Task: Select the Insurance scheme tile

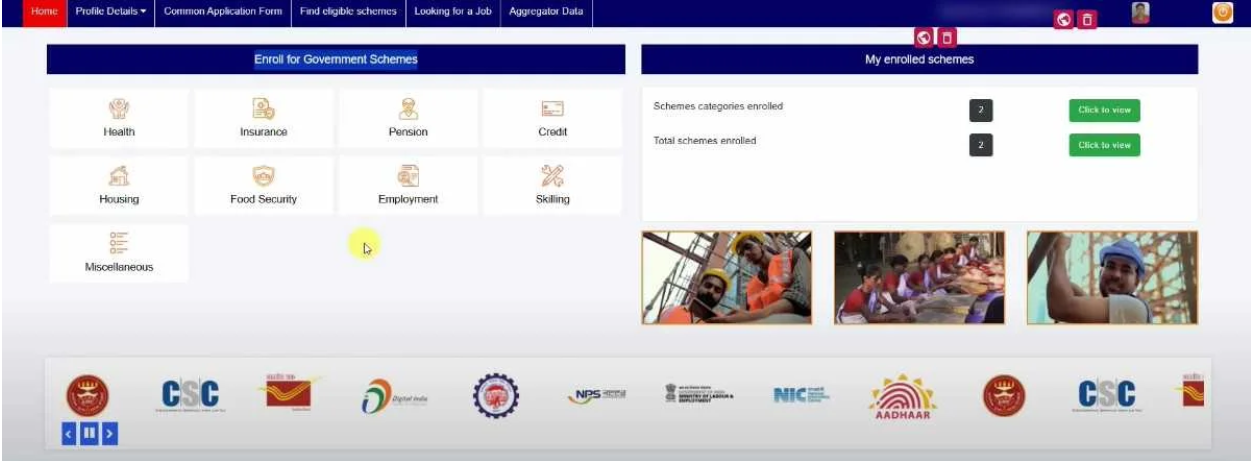Action: click(x=263, y=118)
